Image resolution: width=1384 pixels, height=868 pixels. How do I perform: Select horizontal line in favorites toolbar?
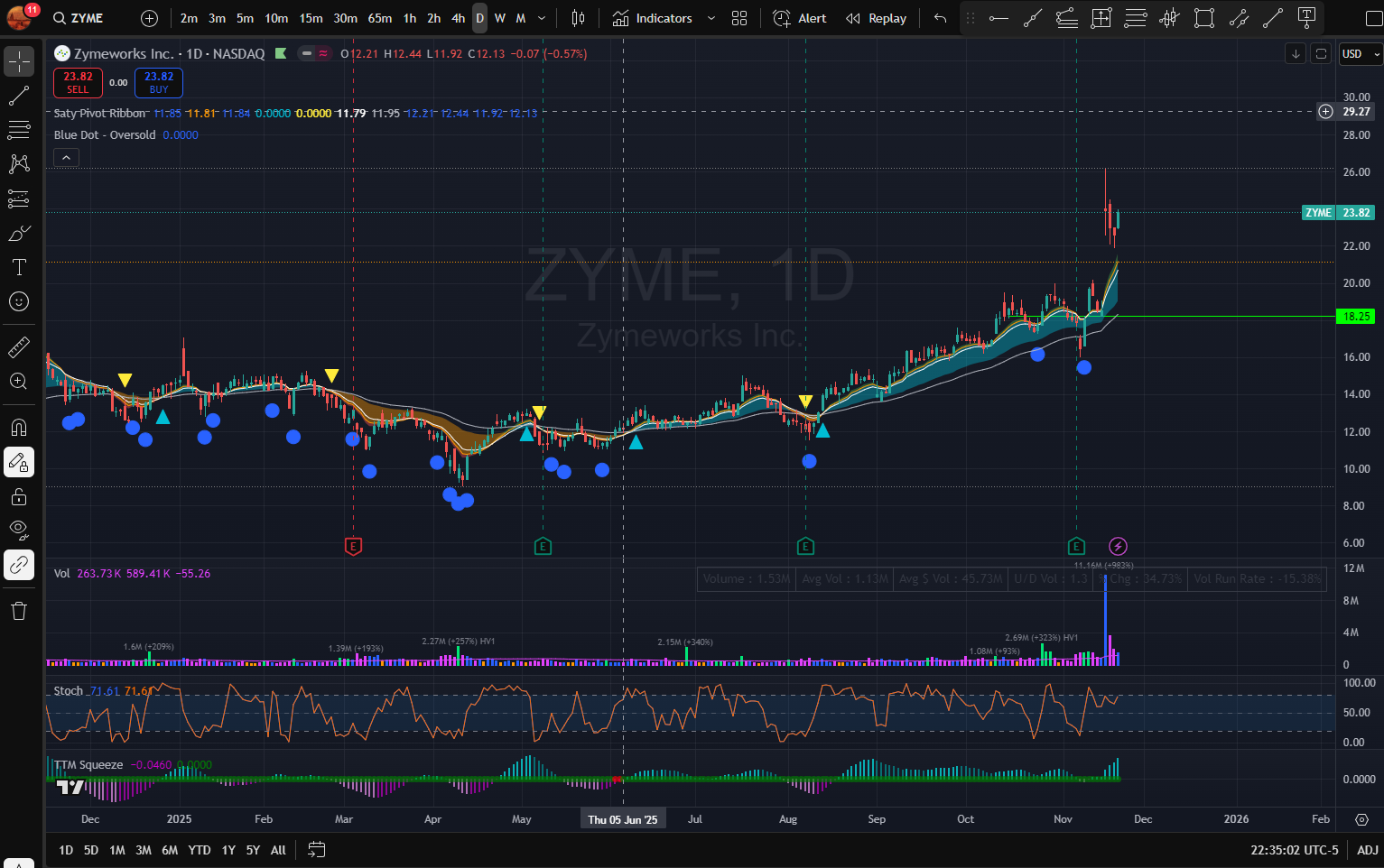click(x=999, y=18)
